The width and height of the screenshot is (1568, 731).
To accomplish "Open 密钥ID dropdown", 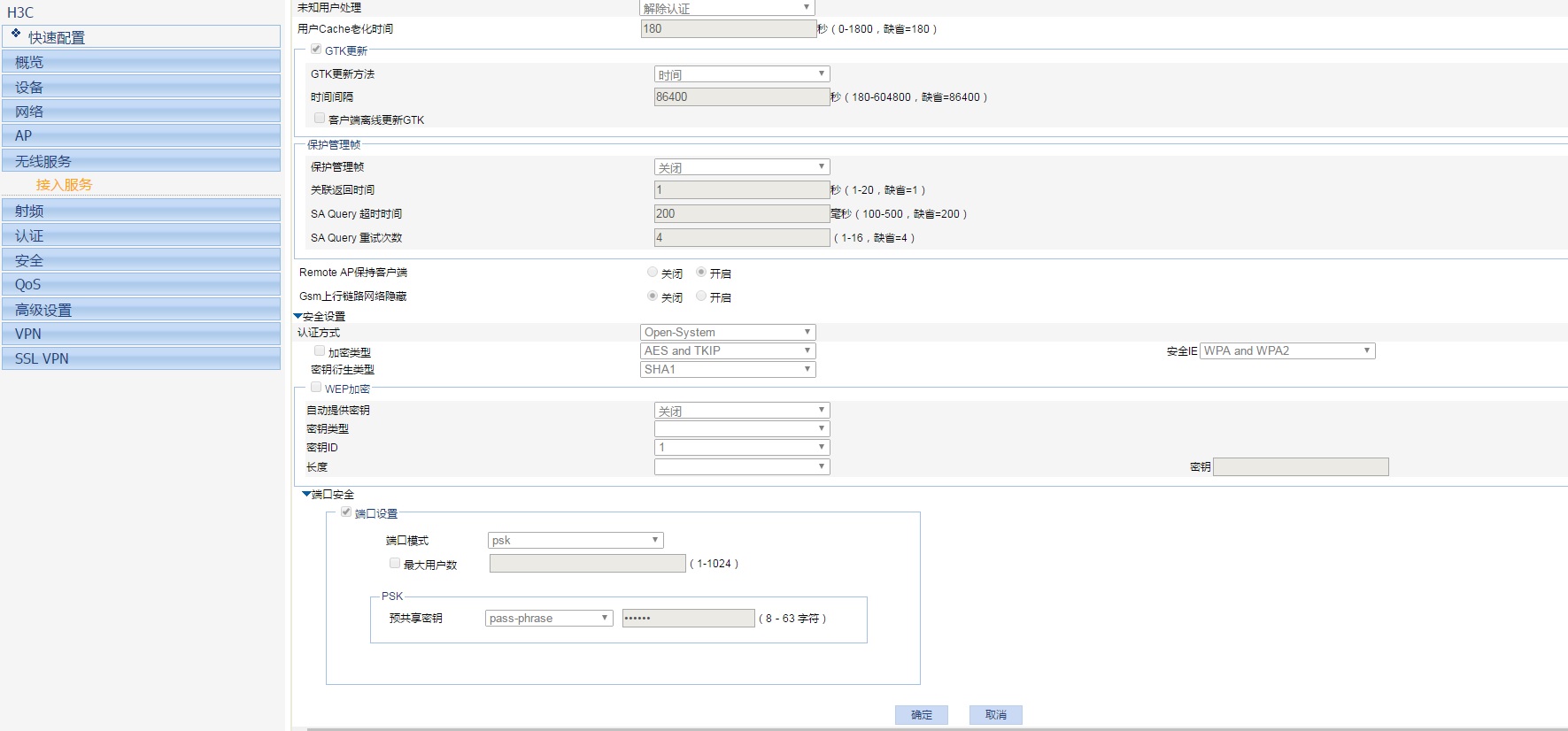I will (x=742, y=447).
